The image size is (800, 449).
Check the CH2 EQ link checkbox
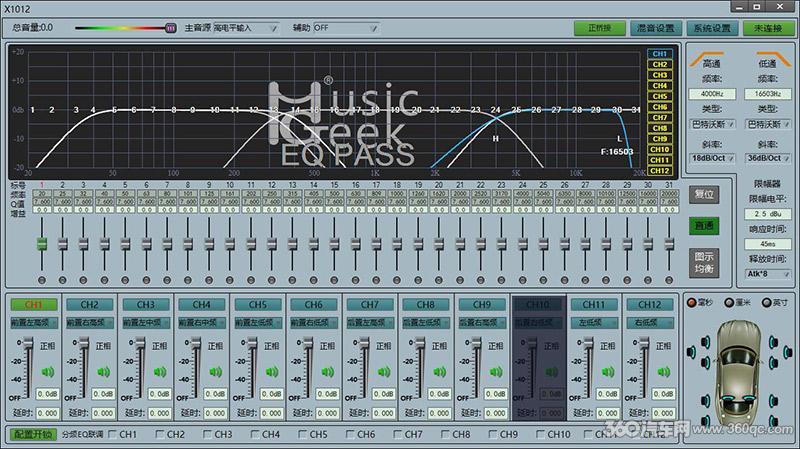[x=160, y=434]
